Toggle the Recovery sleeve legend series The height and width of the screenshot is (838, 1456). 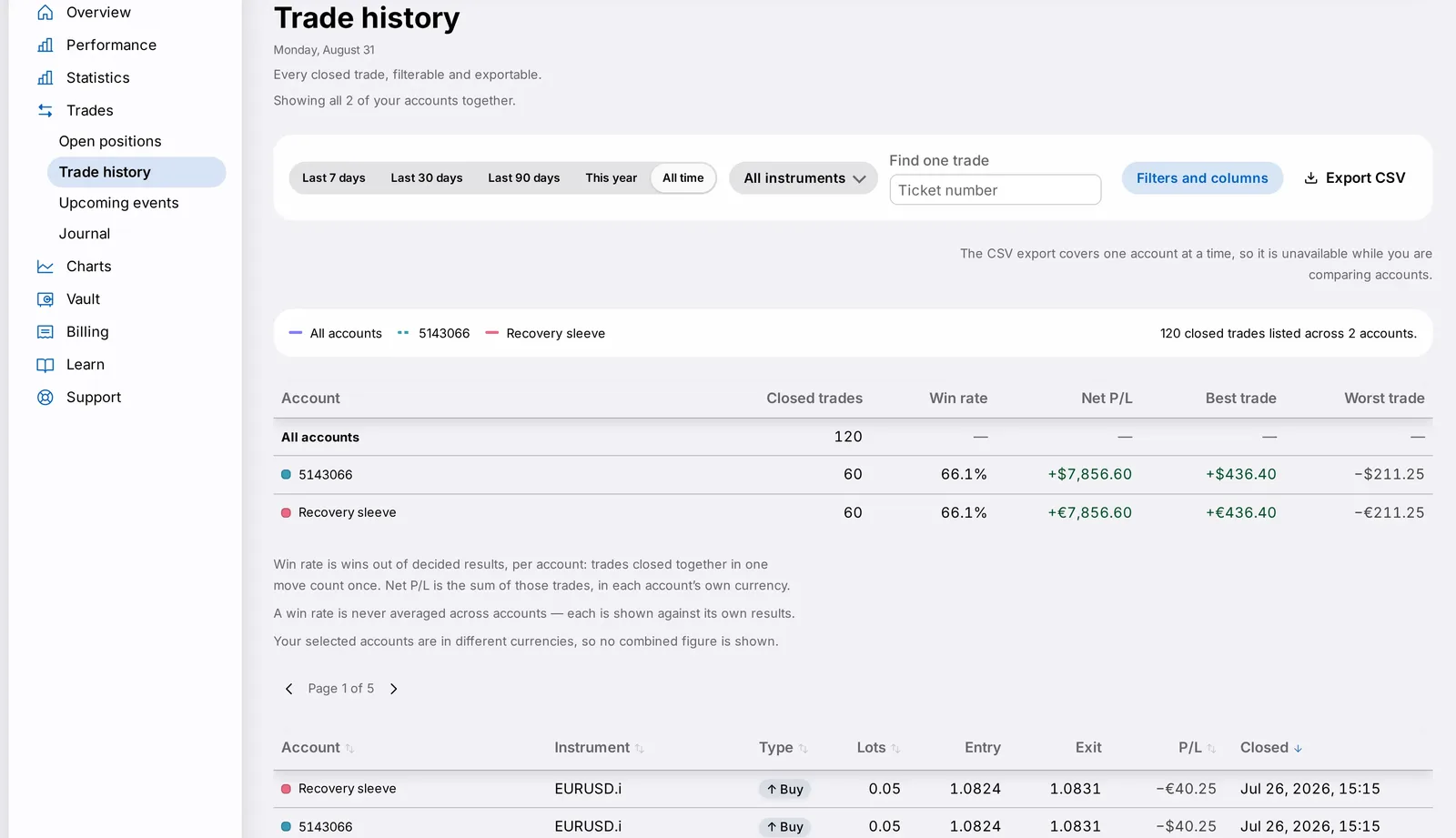(x=545, y=334)
